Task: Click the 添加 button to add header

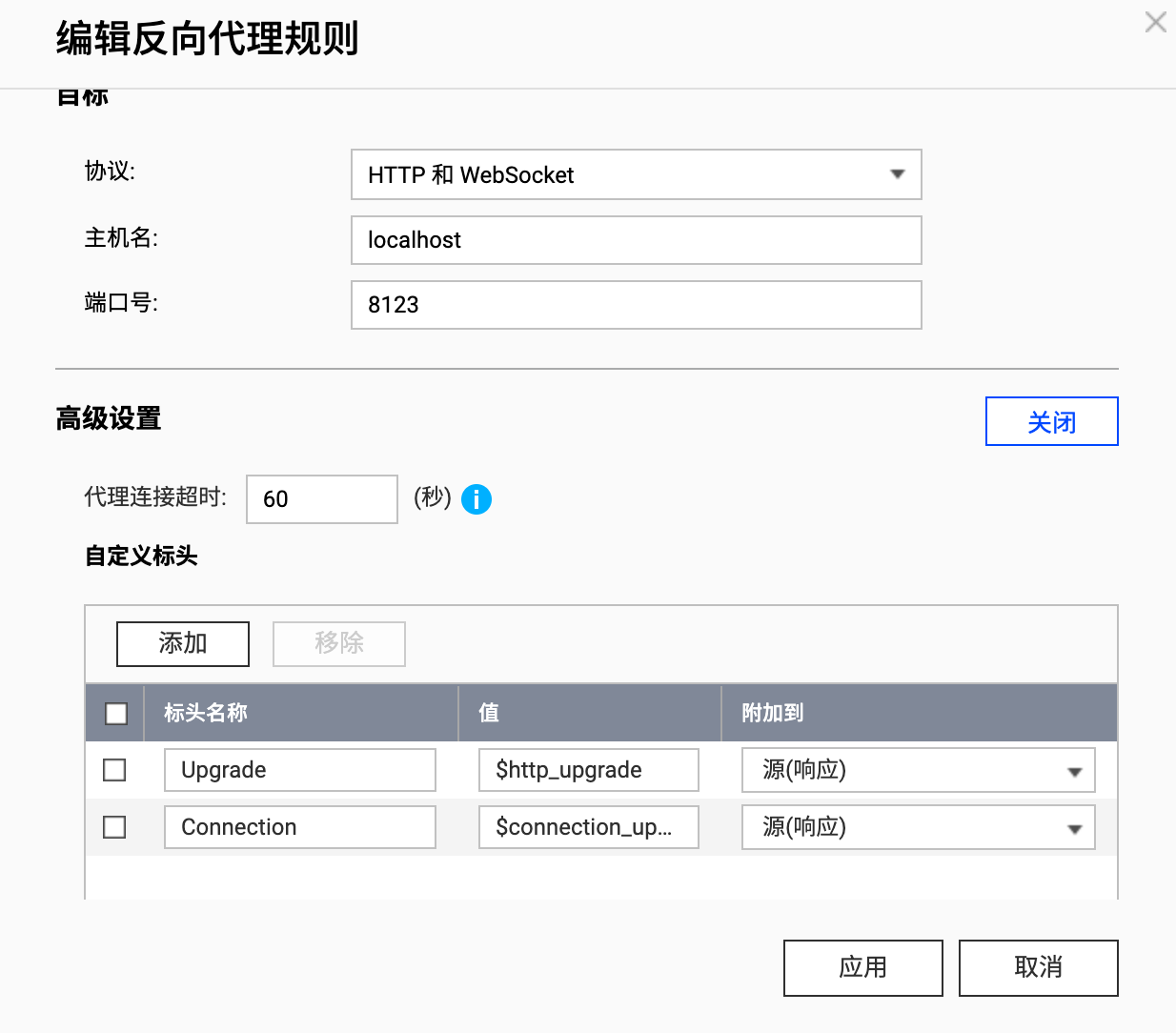Action: tap(183, 643)
